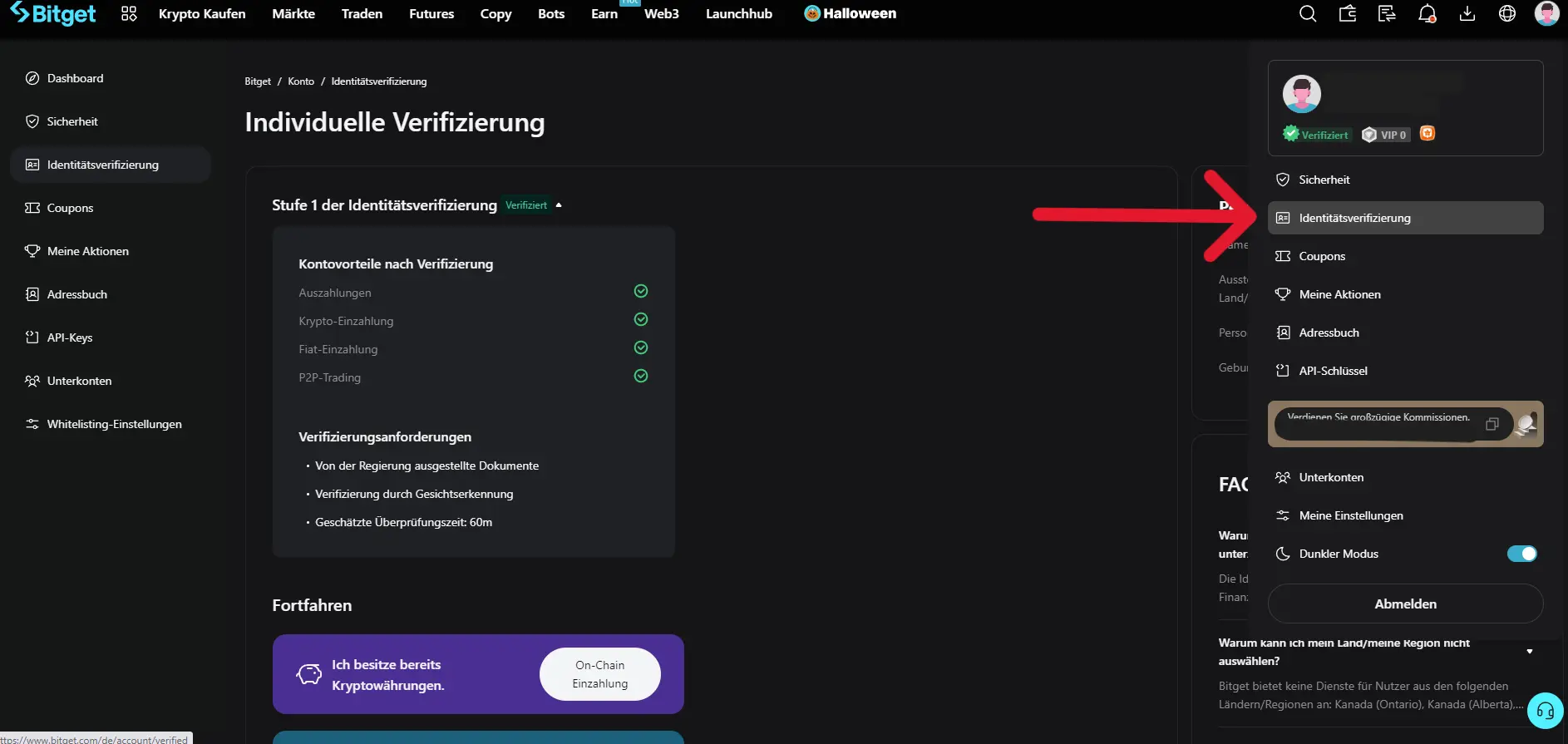Click the Sicherheit shield icon in left sidebar
The image size is (1568, 744).
click(x=32, y=121)
